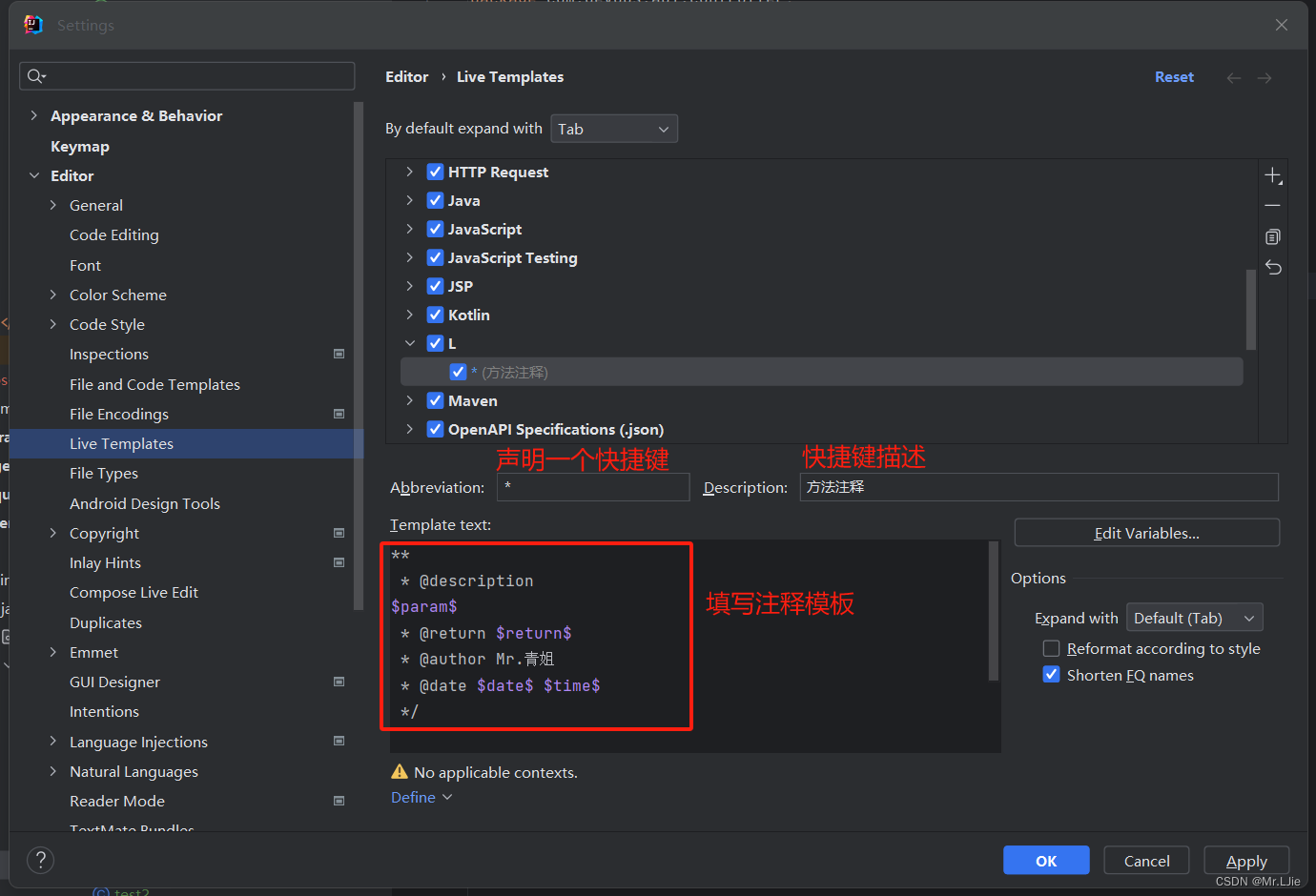Disable Shorten FQ names option
1316x896 pixels.
tap(1051, 675)
